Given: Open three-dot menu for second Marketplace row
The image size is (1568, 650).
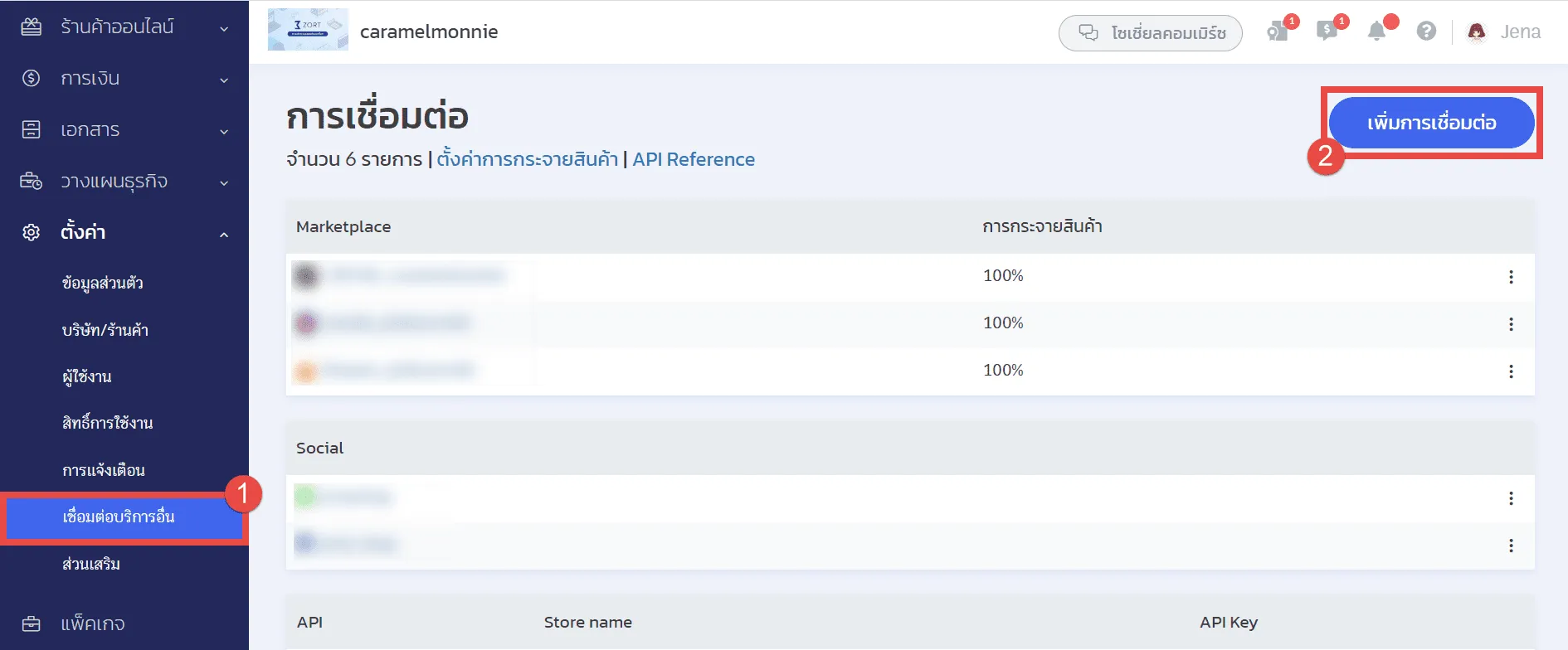Looking at the screenshot, I should click(1511, 324).
